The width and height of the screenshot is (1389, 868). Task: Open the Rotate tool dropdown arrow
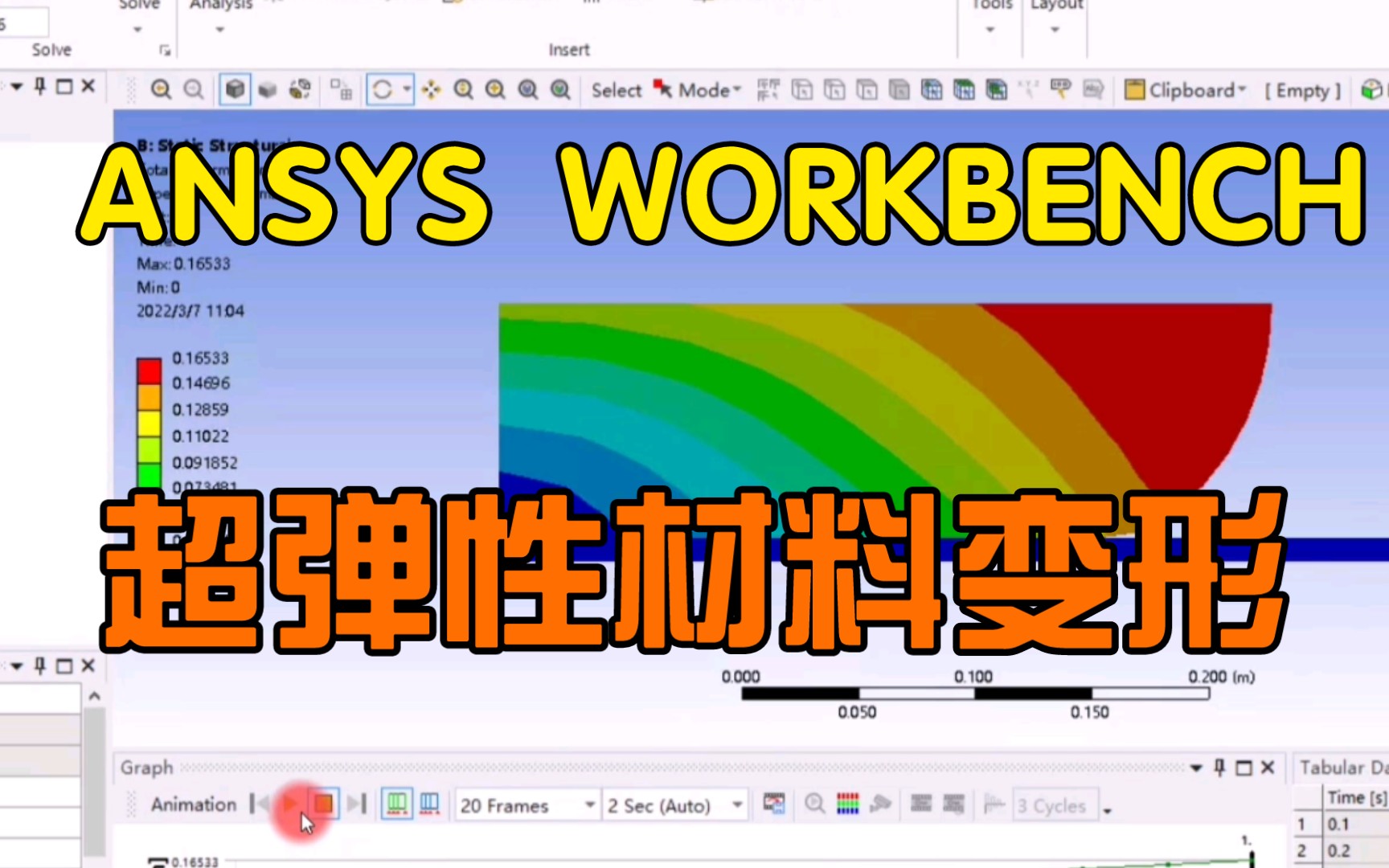[x=407, y=89]
